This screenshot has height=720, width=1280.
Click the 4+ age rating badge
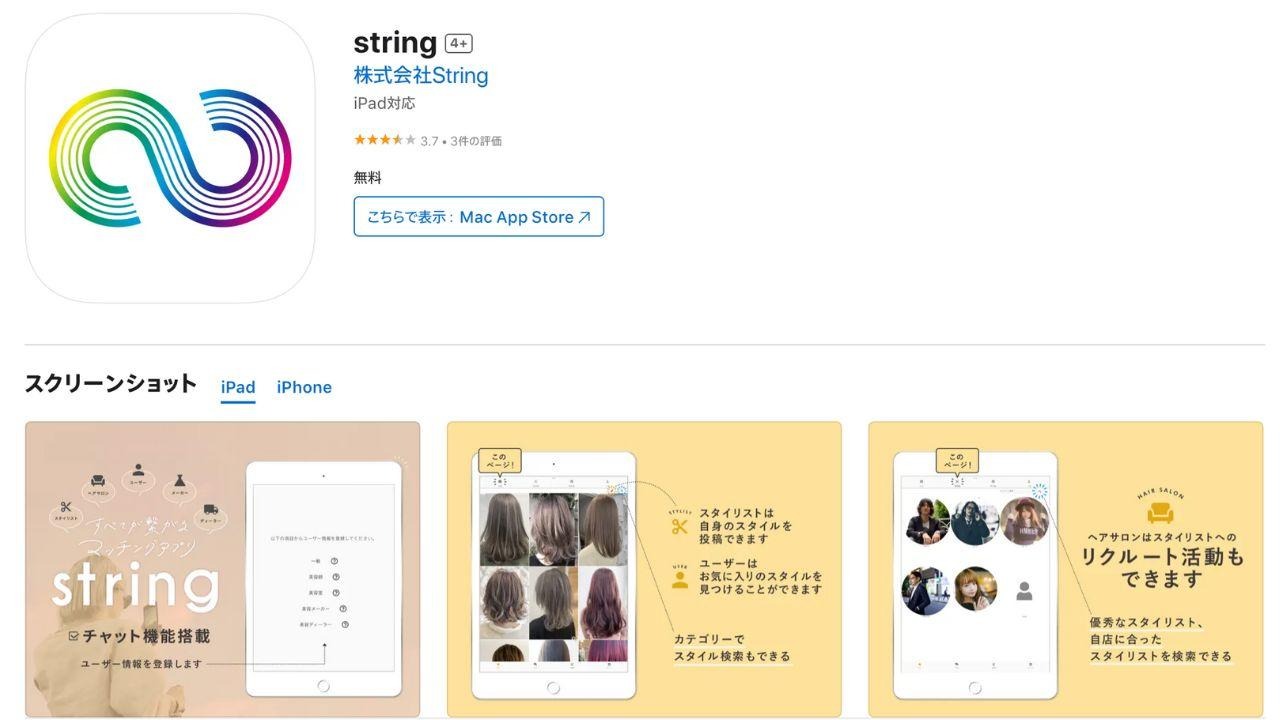pos(459,43)
